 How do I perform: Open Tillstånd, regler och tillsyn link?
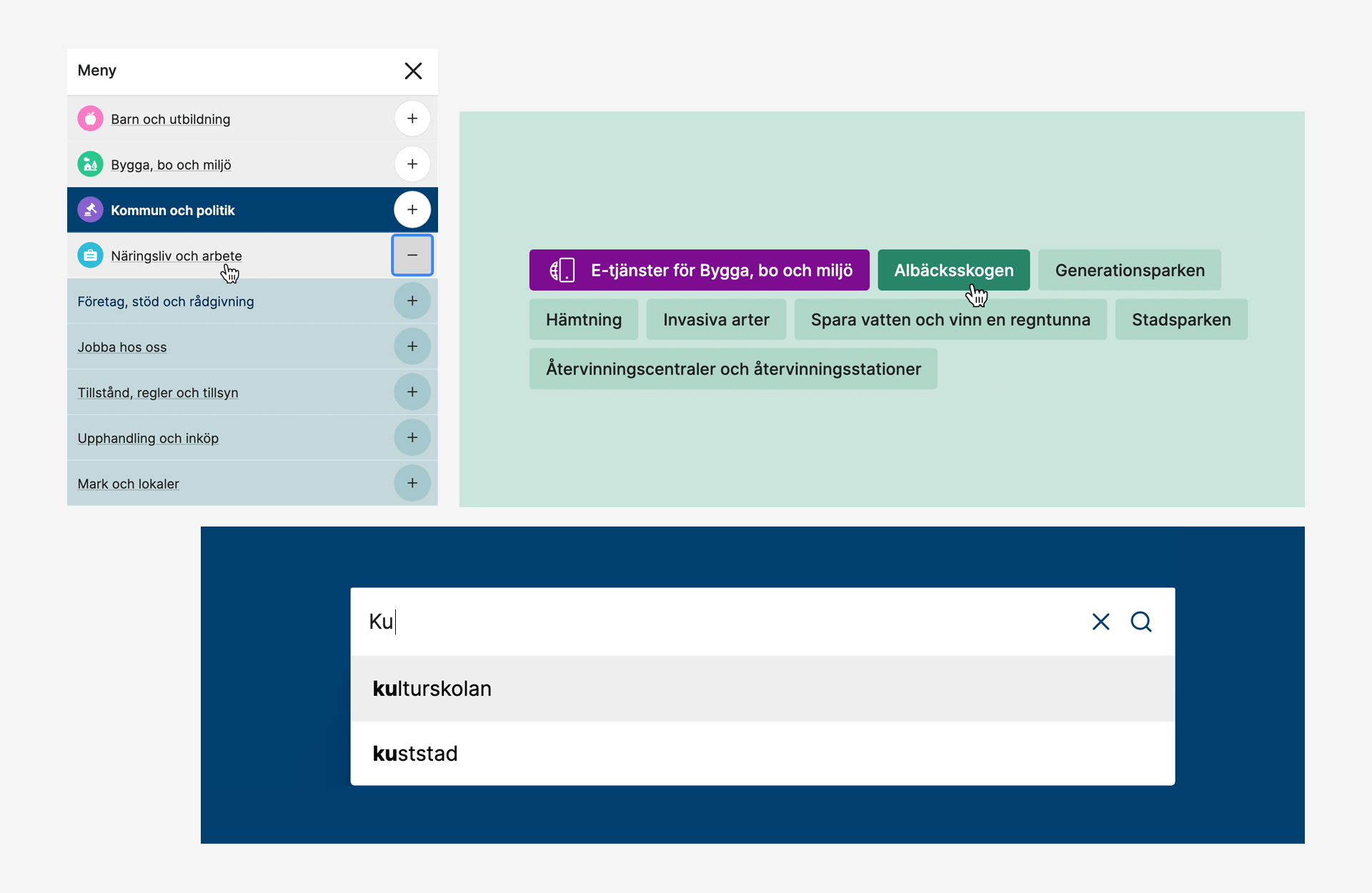[x=158, y=392]
